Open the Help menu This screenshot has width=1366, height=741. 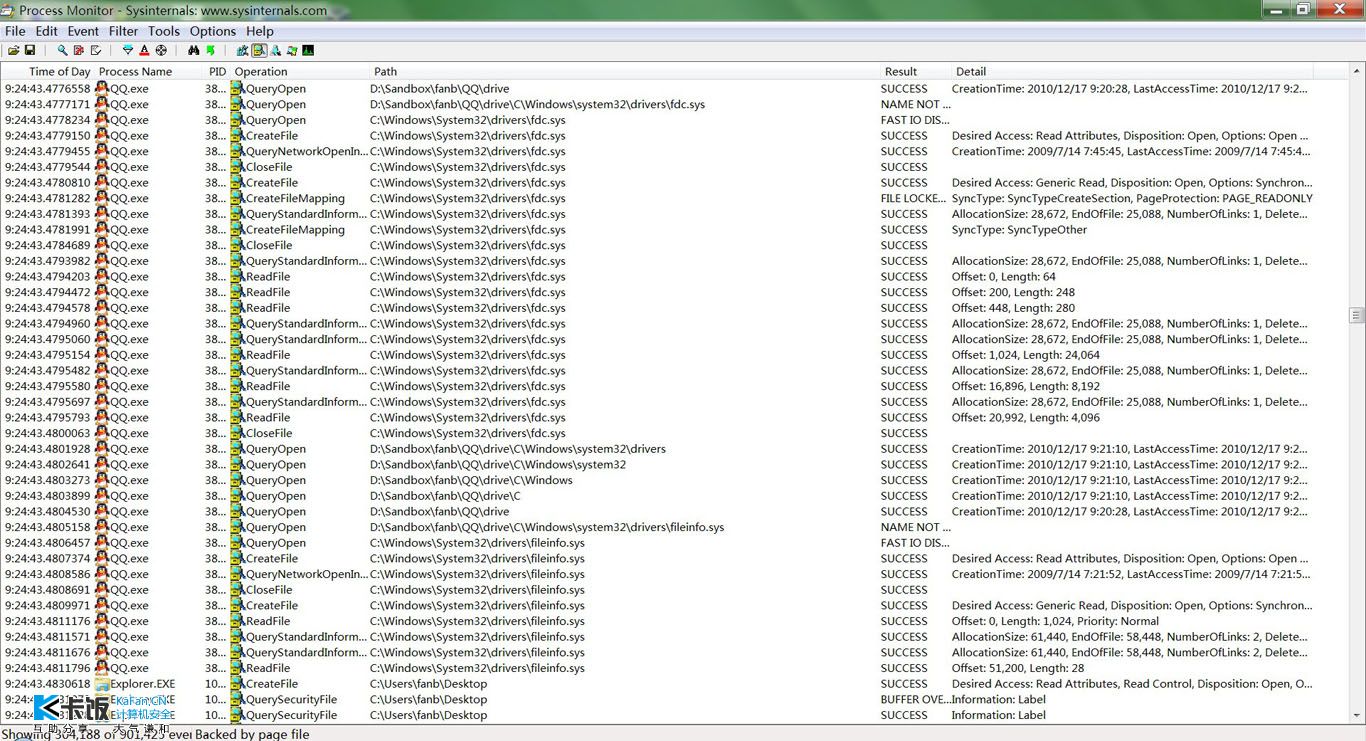pyautogui.click(x=260, y=31)
